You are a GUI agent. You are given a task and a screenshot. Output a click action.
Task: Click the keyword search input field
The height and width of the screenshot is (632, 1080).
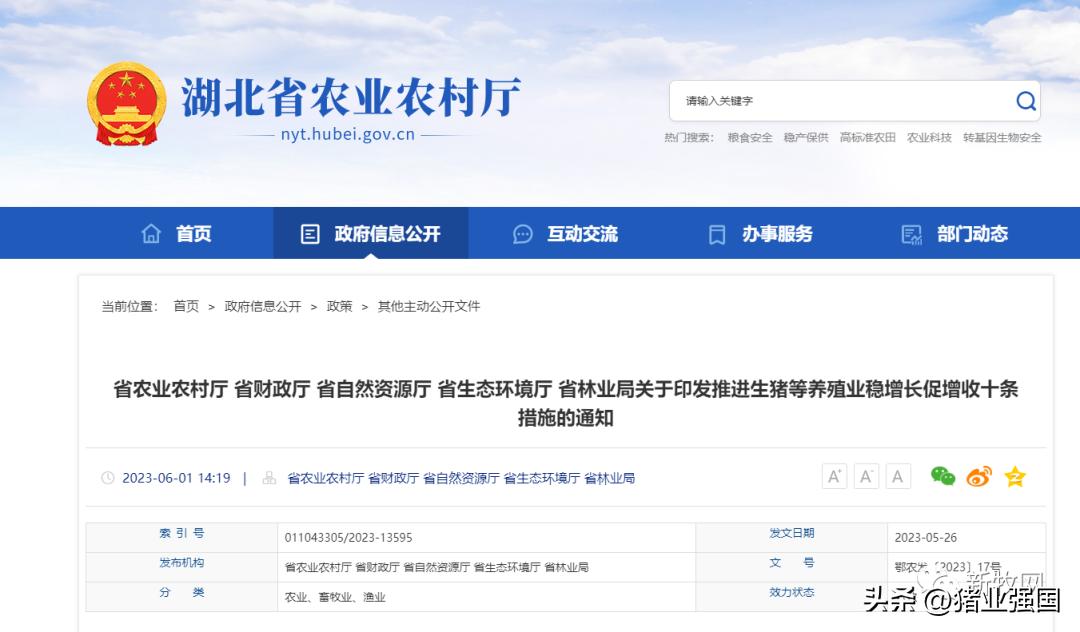[840, 101]
